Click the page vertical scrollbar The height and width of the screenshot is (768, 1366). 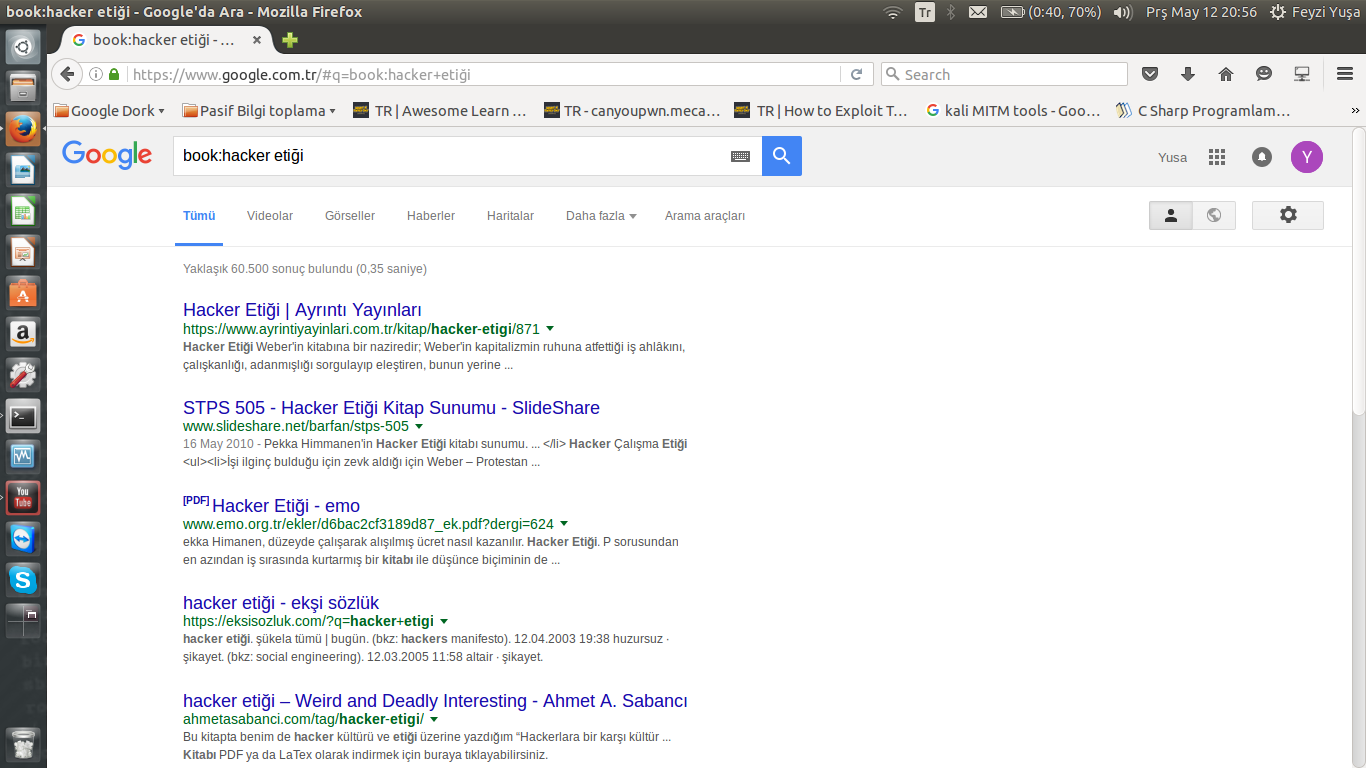tap(1357, 270)
